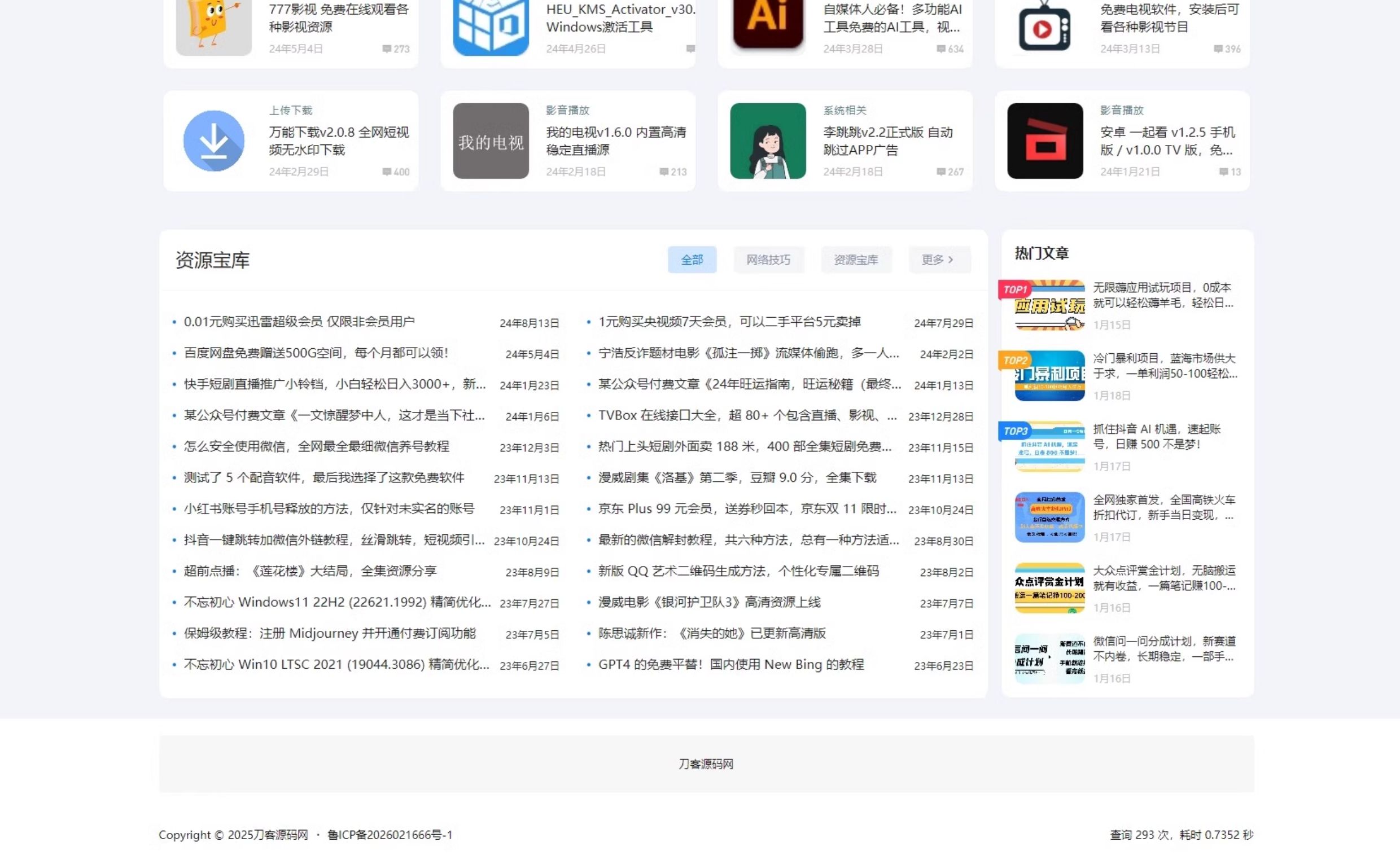Open the 高铁火车折扣代订 article thumbnail

(x=1049, y=517)
